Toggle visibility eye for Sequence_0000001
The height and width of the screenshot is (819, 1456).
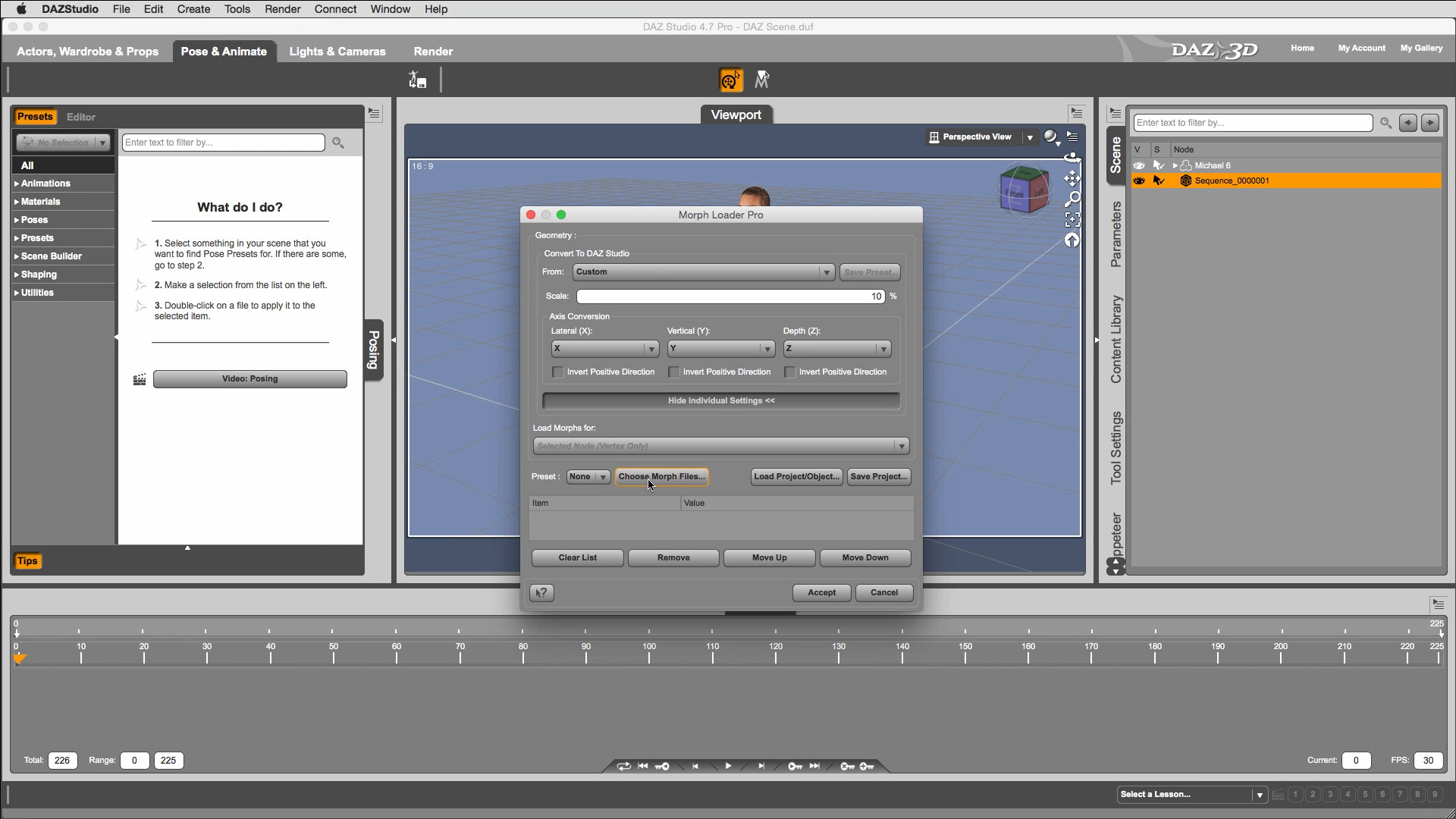tap(1139, 180)
